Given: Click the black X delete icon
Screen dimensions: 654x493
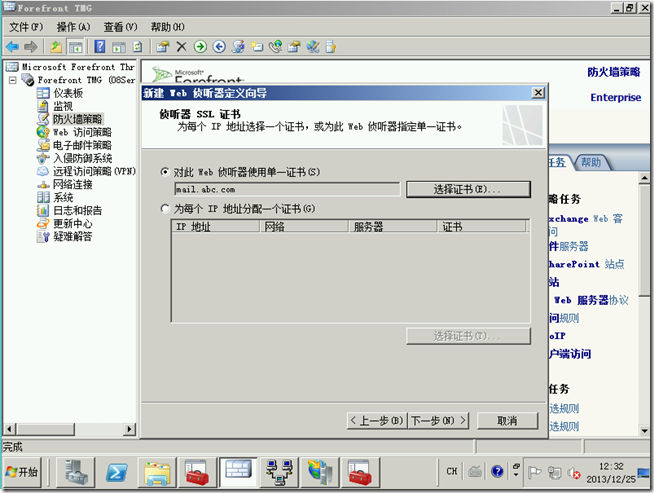Looking at the screenshot, I should [181, 47].
